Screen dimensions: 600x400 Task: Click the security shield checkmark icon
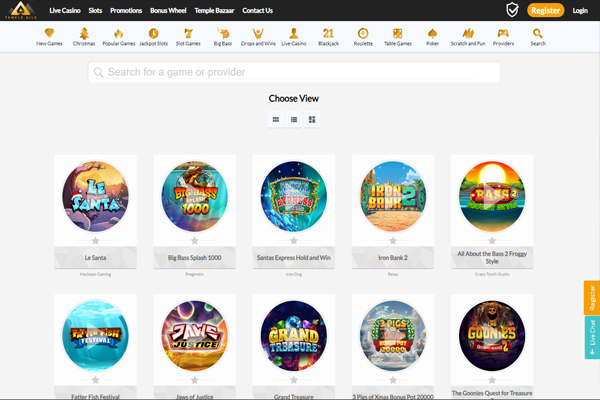click(x=512, y=10)
